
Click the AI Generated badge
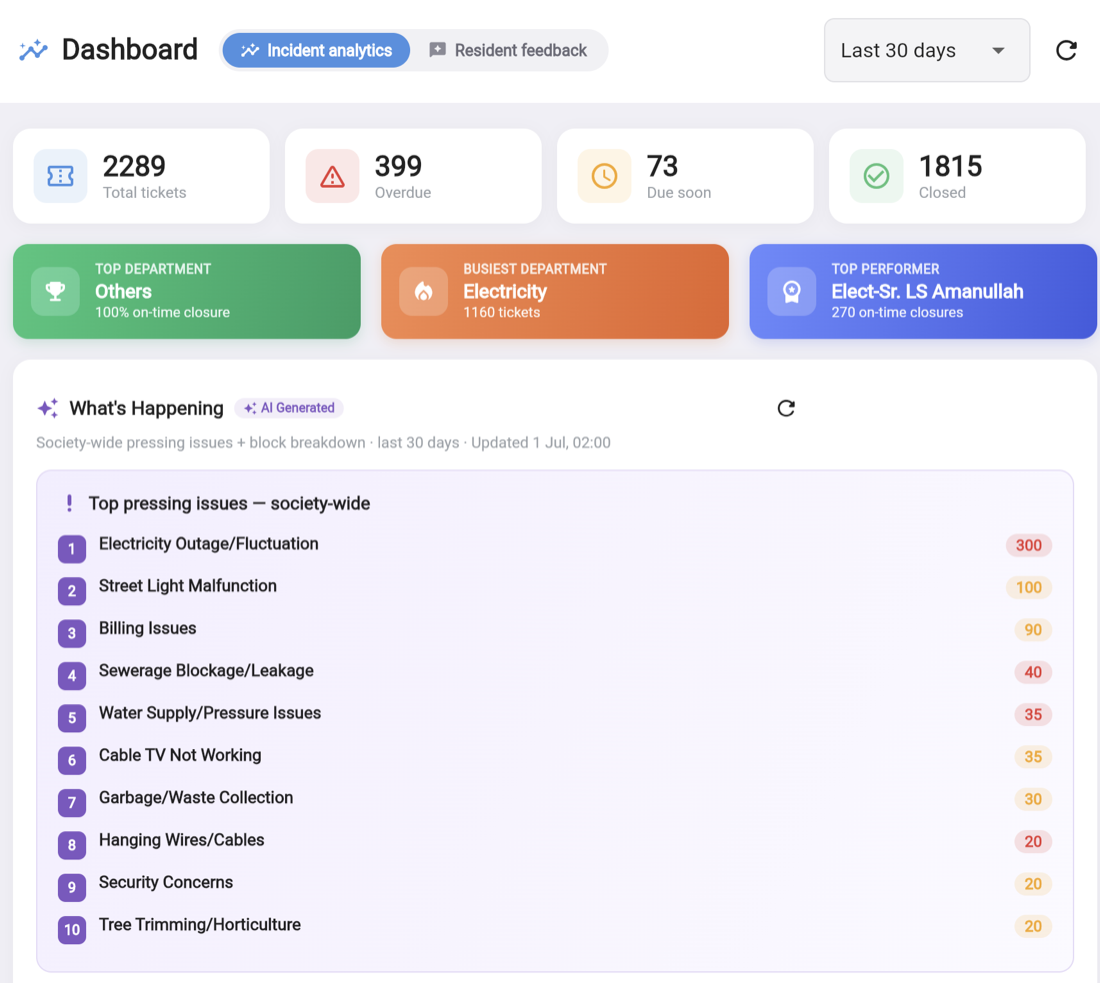pyautogui.click(x=288, y=408)
